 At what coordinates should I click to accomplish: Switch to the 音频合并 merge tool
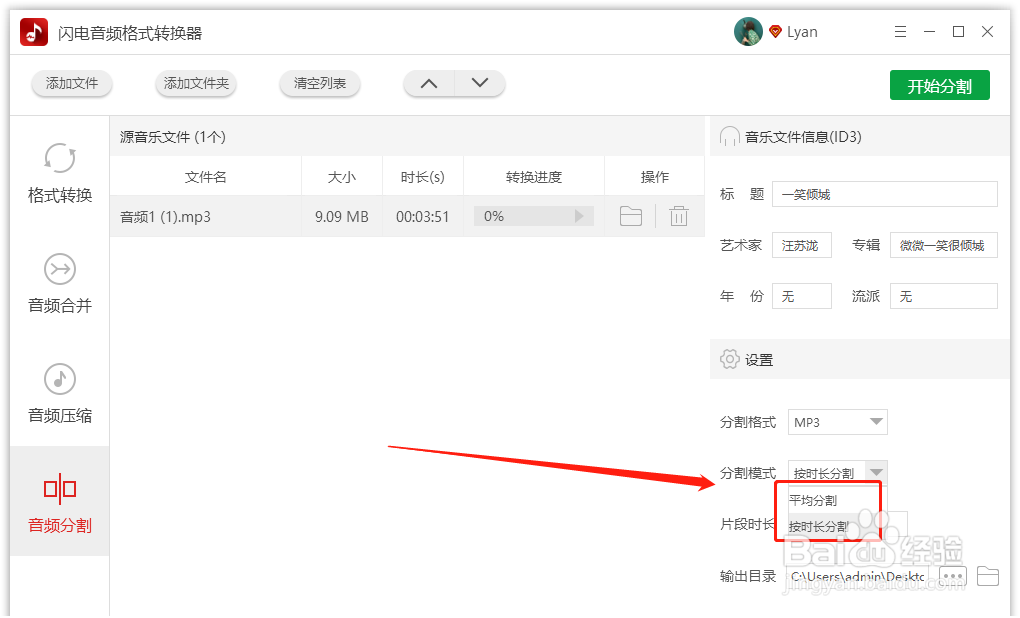pos(58,285)
